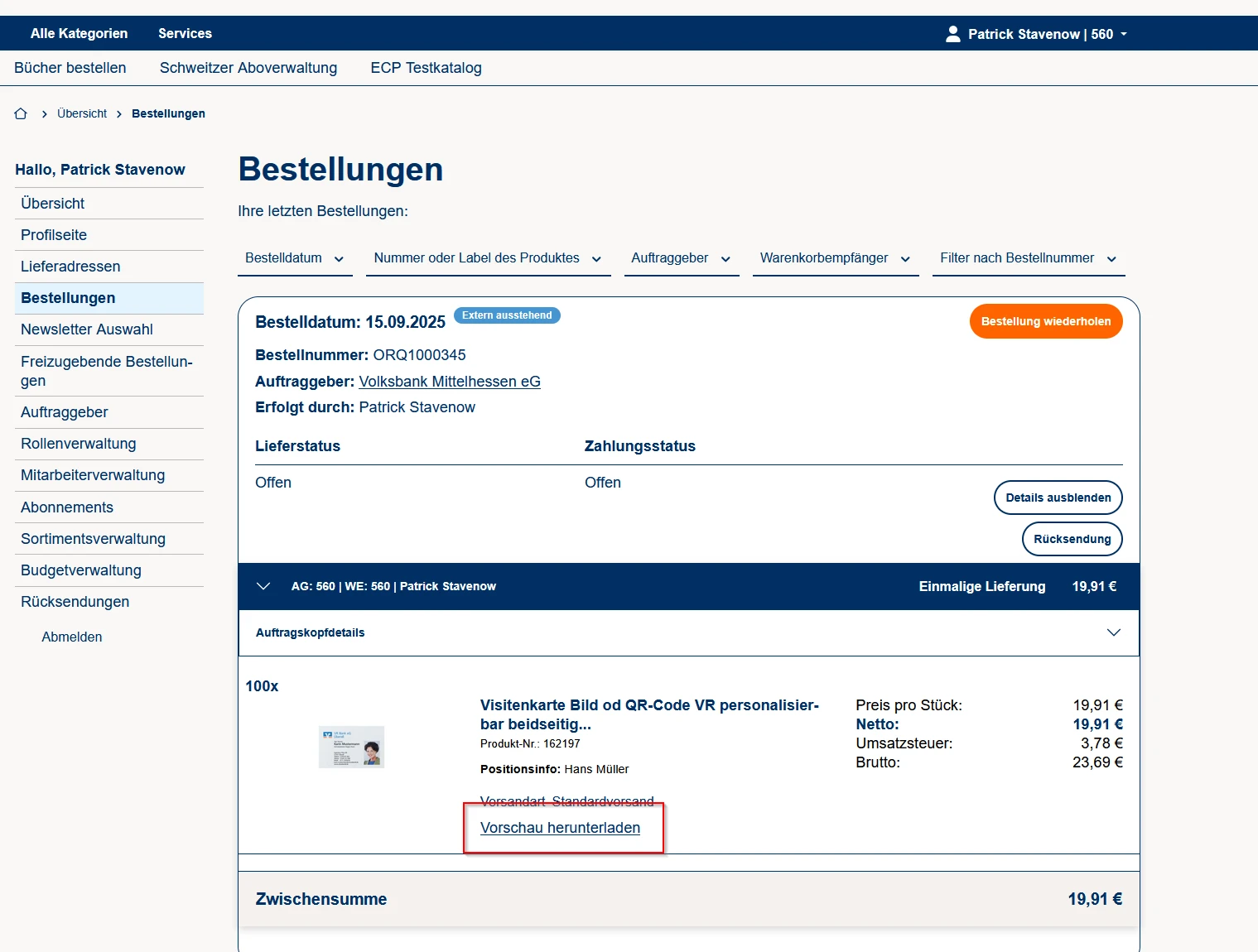Click the Bestellung wiederholen button
Screen dimensions: 1258x952
(x=1045, y=321)
